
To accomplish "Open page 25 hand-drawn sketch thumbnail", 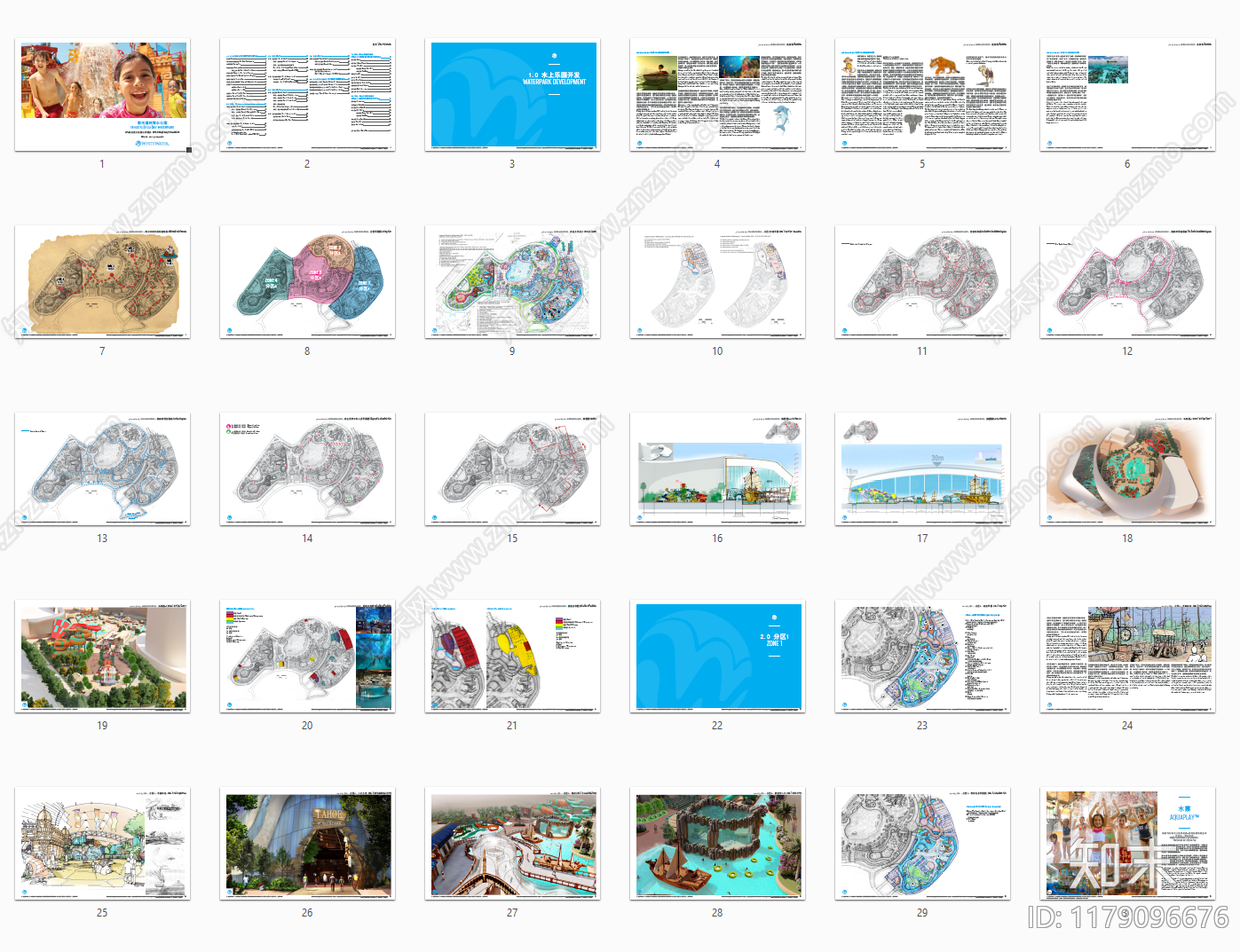I will (x=102, y=844).
